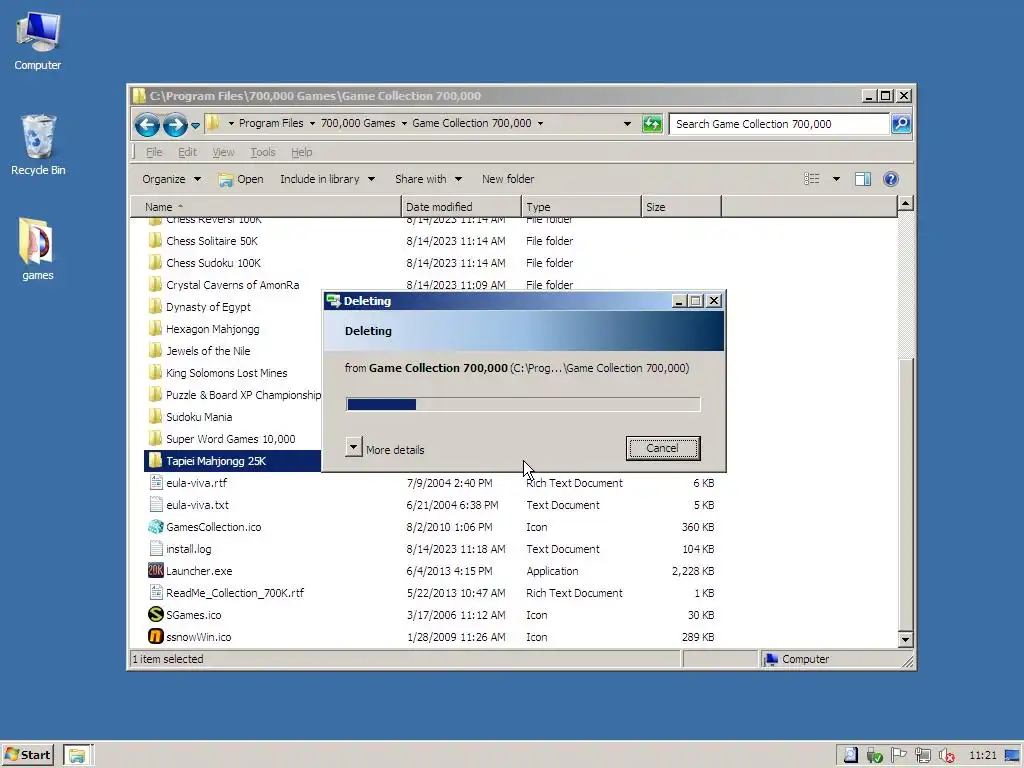
Task: Open recent pages dropdown next to Forward
Action: click(x=195, y=125)
